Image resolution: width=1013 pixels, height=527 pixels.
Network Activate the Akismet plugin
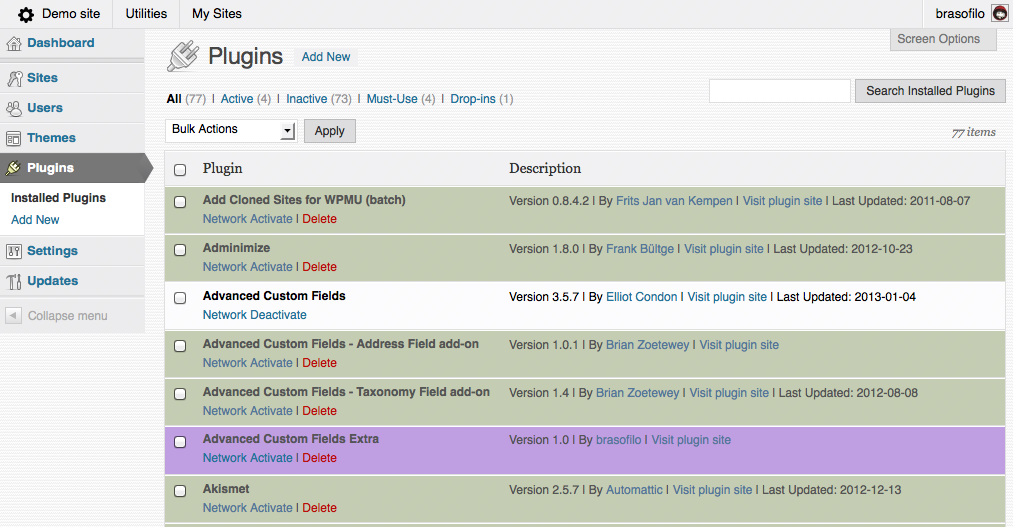[x=247, y=508]
